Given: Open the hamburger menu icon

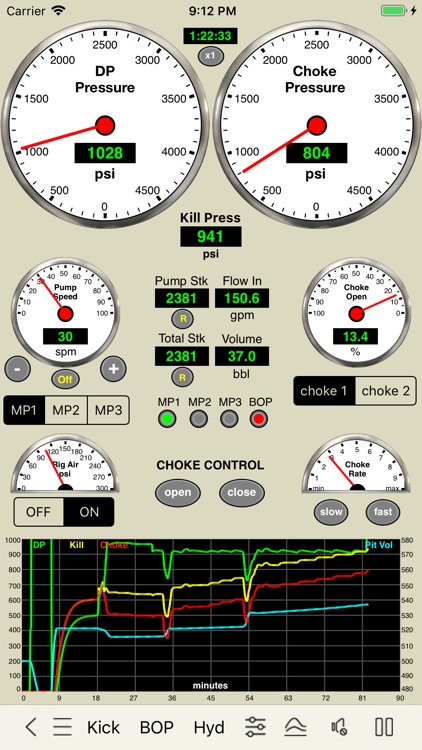Looking at the screenshot, I should coord(62,727).
